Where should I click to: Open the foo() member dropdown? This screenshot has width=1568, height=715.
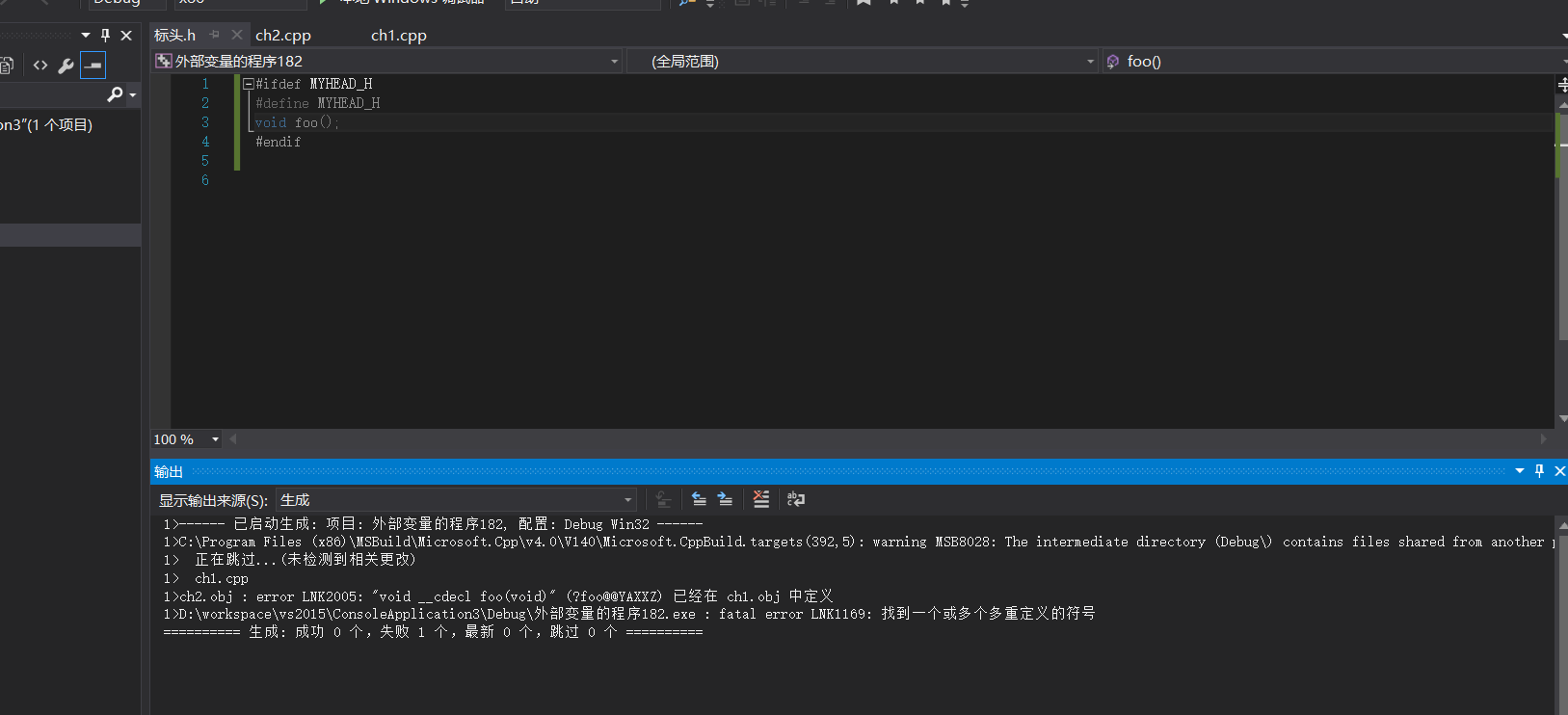pos(1335,62)
